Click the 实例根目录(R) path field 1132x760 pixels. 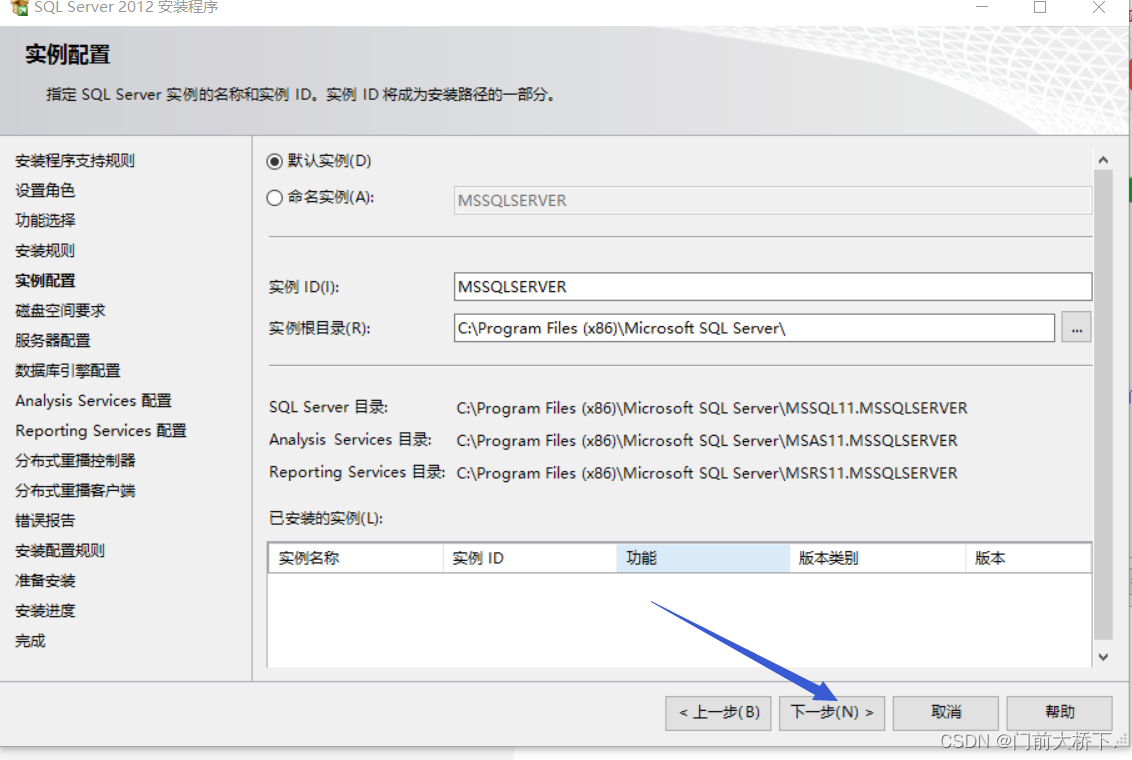click(x=754, y=328)
